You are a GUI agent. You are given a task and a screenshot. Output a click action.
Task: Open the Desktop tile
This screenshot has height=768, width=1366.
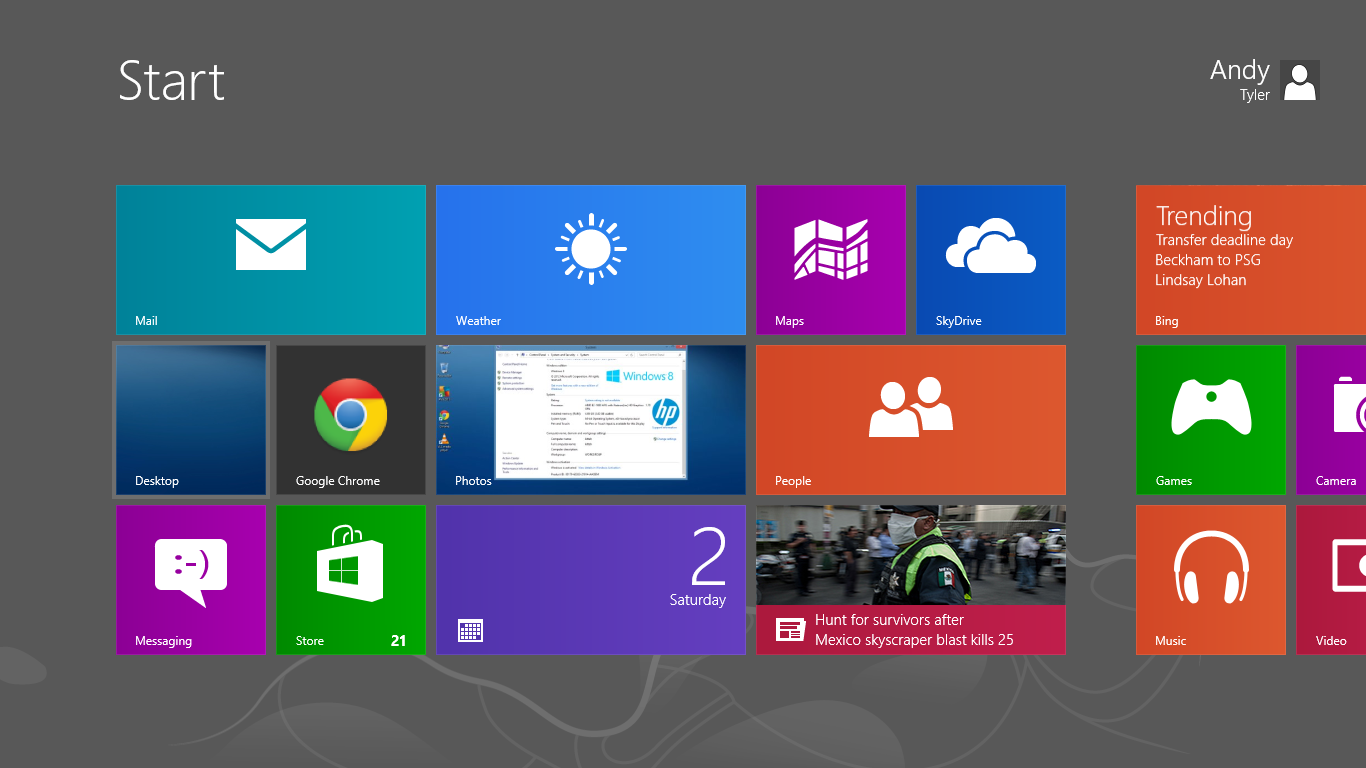(x=191, y=420)
